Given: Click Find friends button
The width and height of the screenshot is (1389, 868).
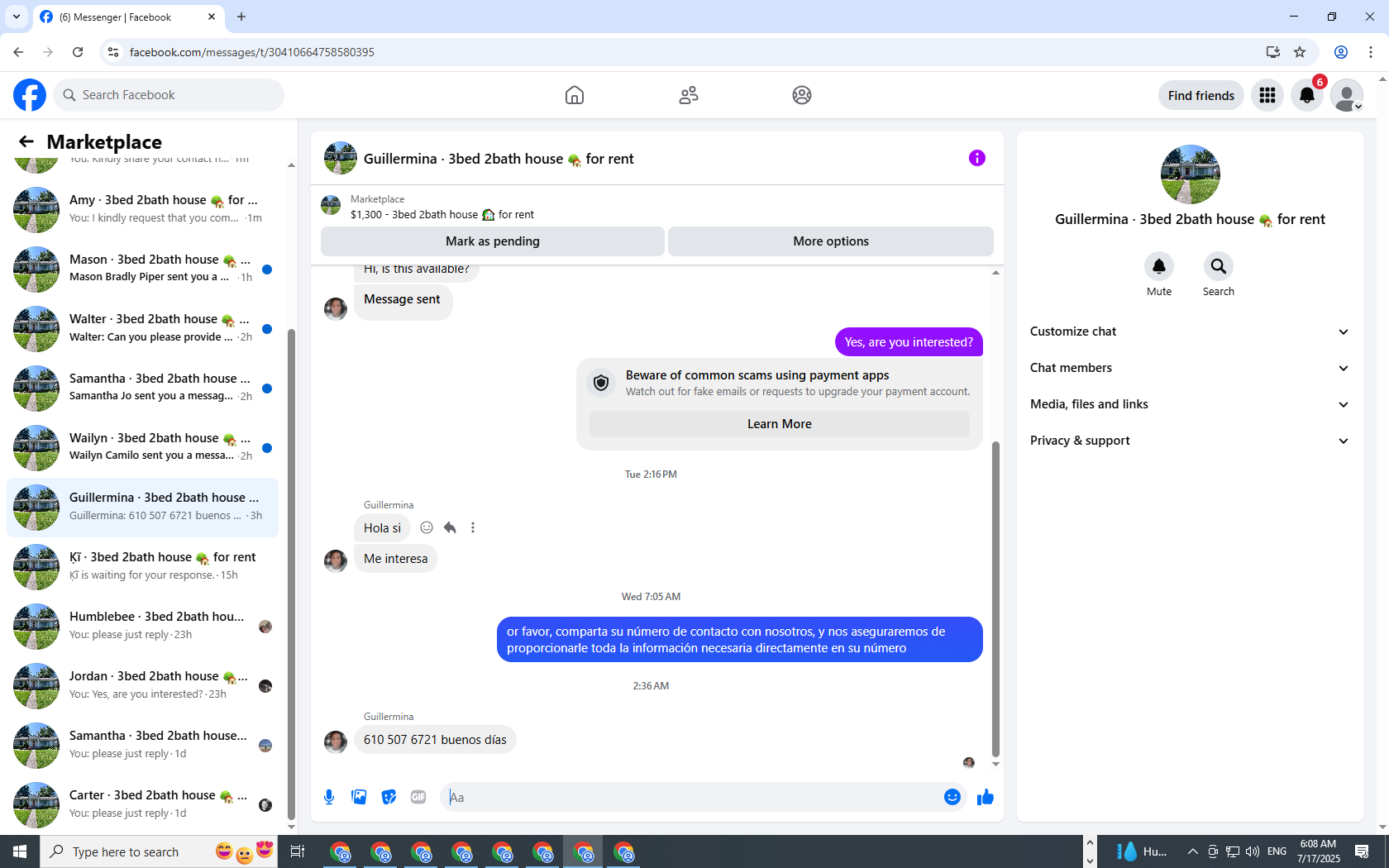Looking at the screenshot, I should (x=1201, y=95).
